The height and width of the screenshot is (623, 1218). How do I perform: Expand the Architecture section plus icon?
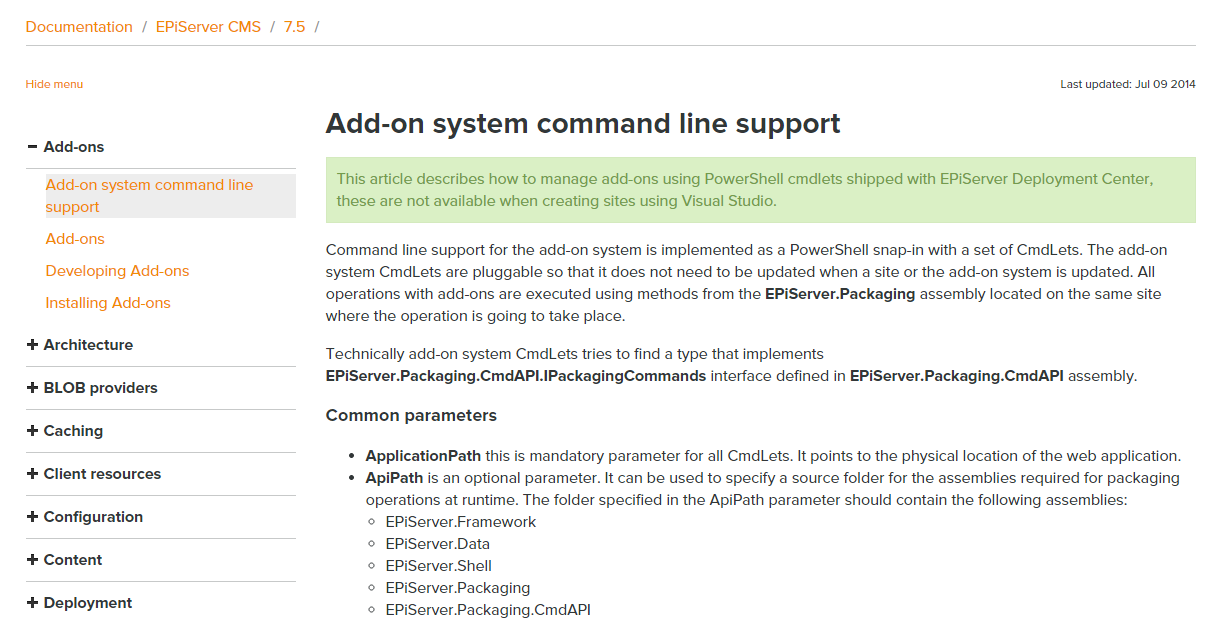[x=33, y=345]
